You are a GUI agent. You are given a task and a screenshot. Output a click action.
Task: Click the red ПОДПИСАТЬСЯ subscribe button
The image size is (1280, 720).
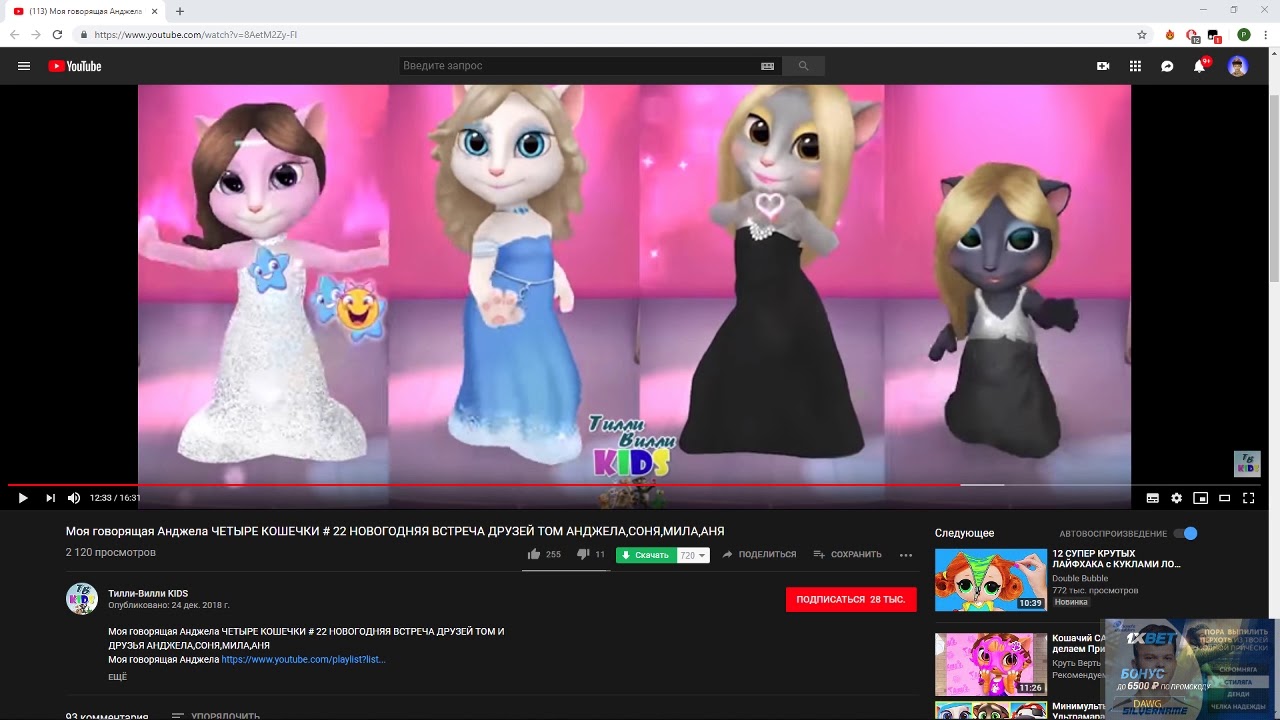[851, 599]
